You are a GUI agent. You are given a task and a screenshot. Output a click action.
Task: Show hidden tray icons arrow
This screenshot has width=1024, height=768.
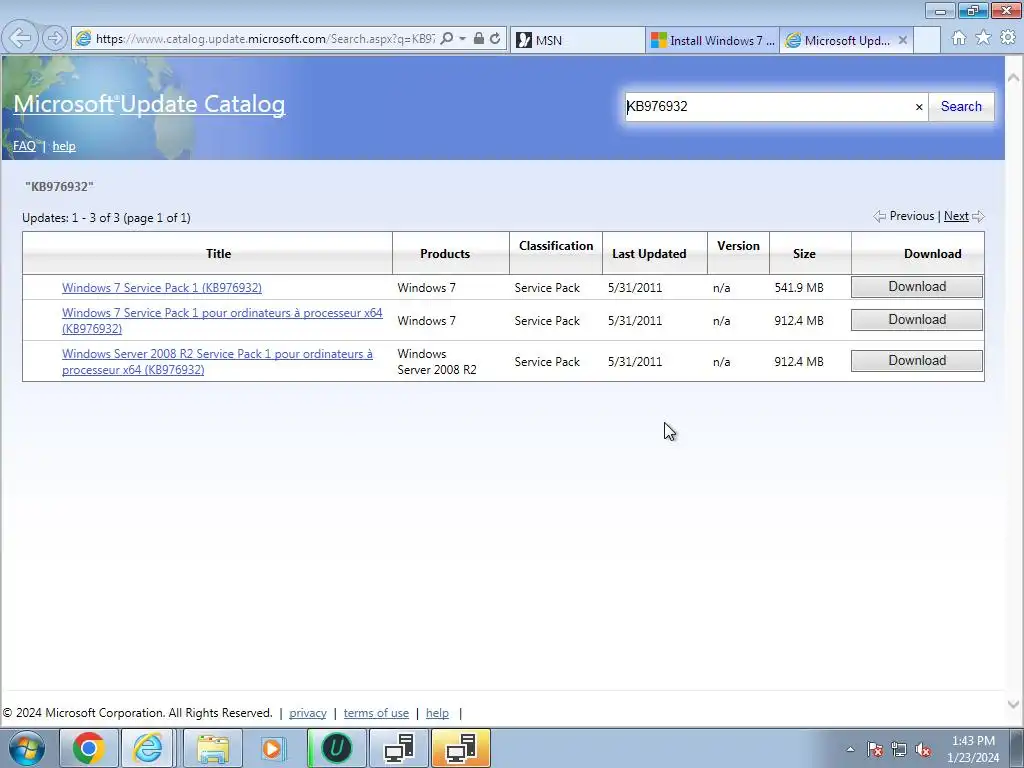[850, 750]
